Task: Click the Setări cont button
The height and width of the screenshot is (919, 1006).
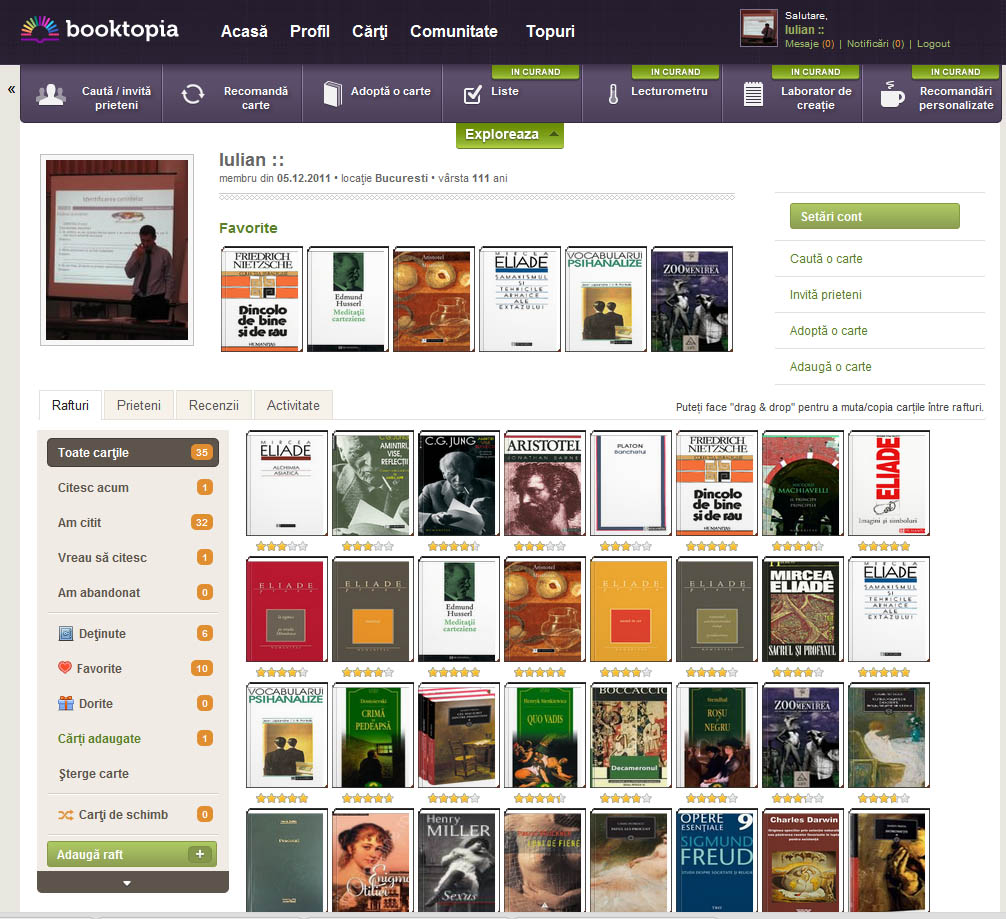Action: pyautogui.click(x=874, y=216)
